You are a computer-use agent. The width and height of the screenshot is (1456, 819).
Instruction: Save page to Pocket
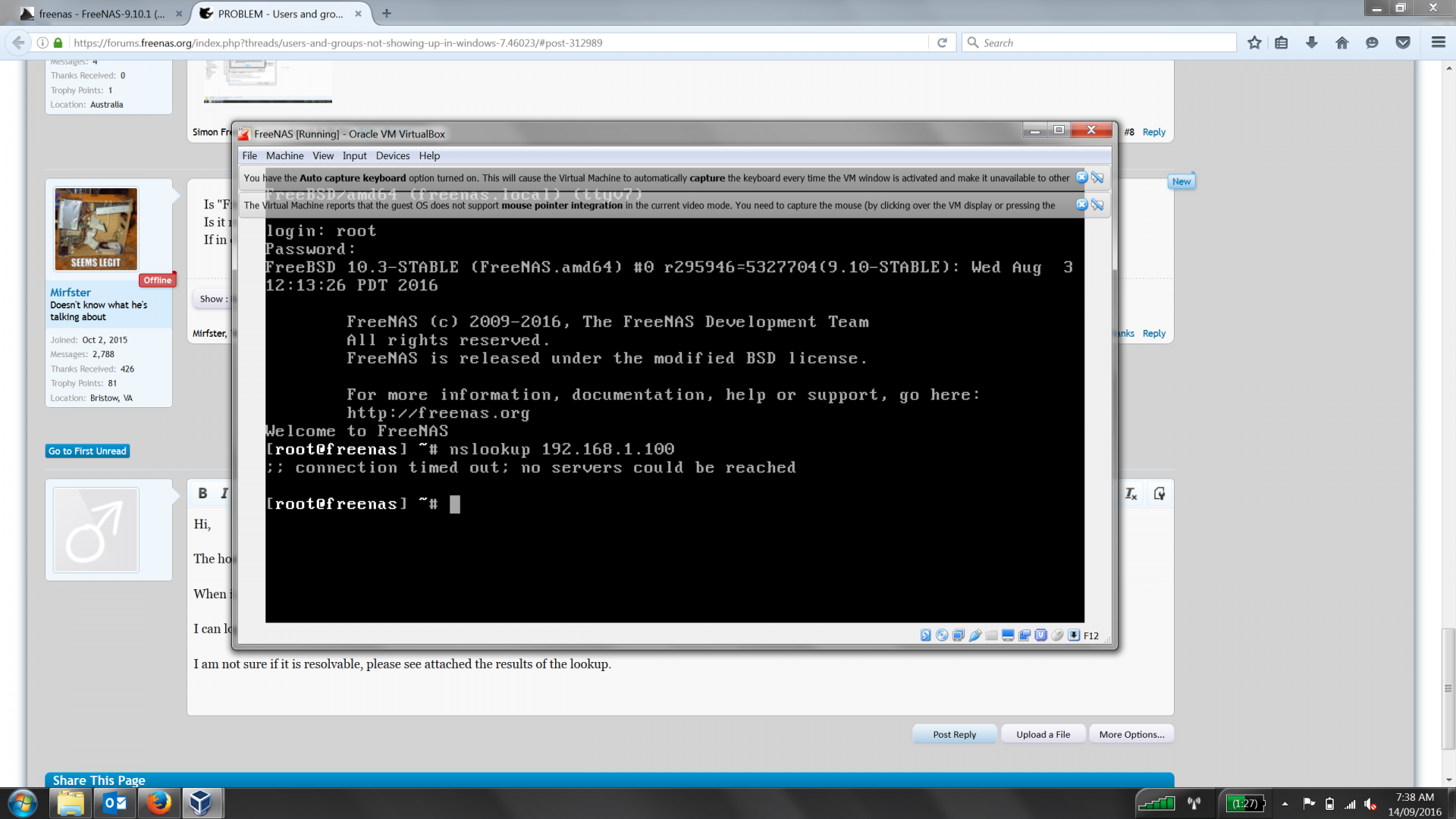pyautogui.click(x=1403, y=42)
